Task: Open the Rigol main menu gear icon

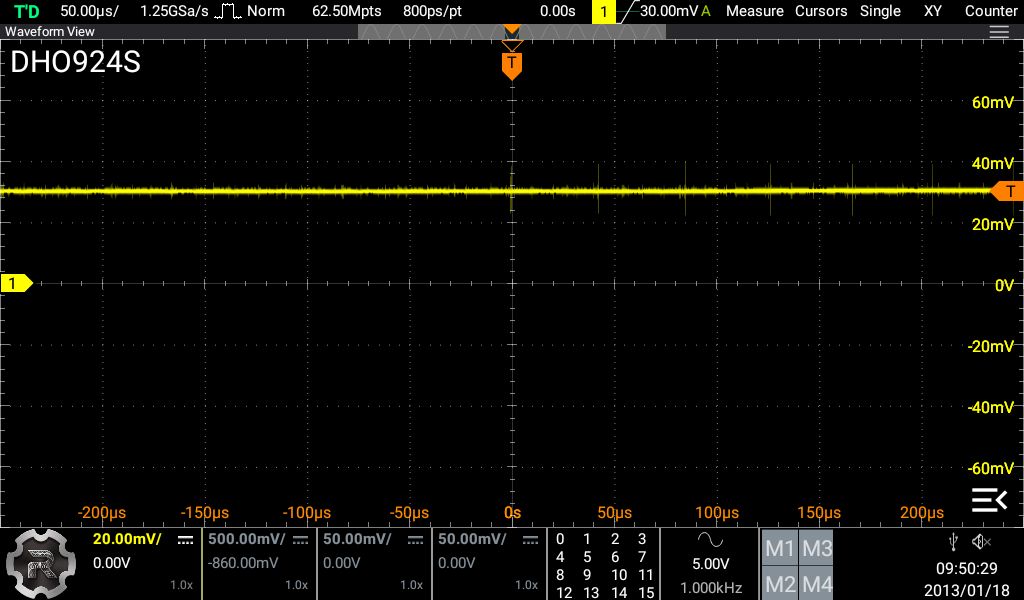Action: 41,563
